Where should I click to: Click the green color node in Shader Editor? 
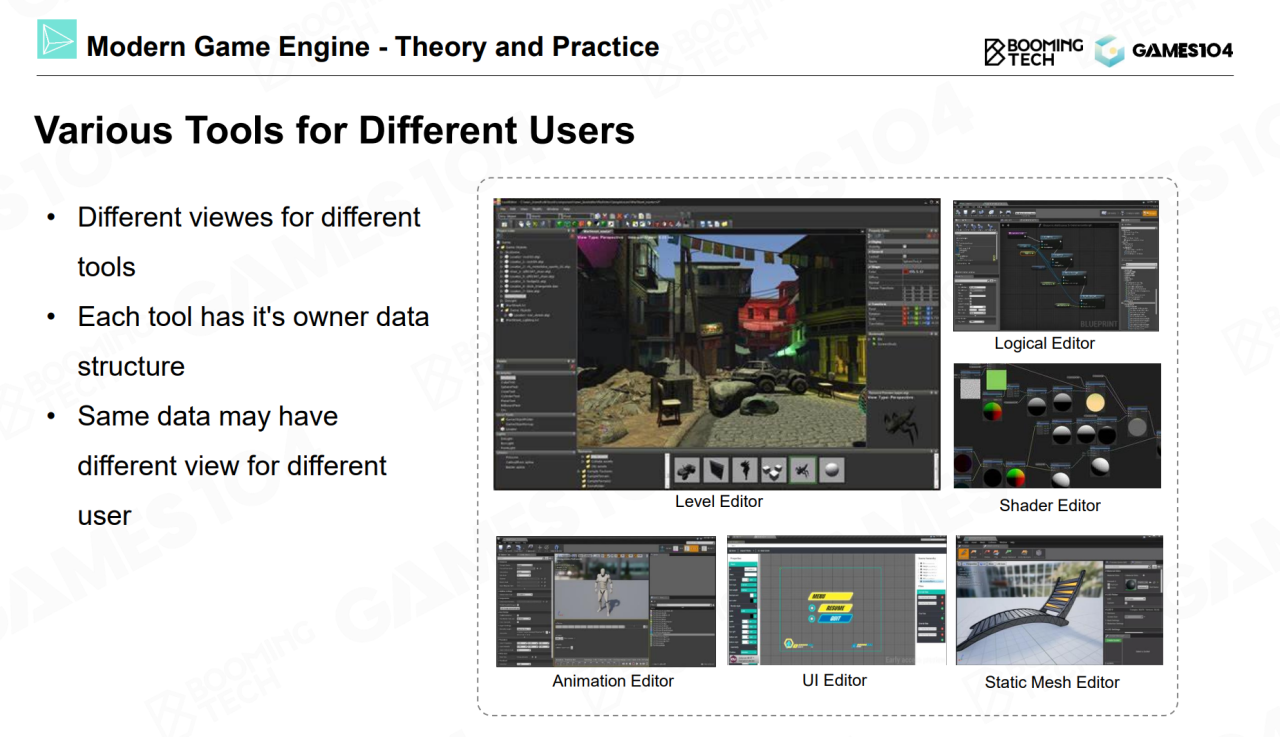995,380
